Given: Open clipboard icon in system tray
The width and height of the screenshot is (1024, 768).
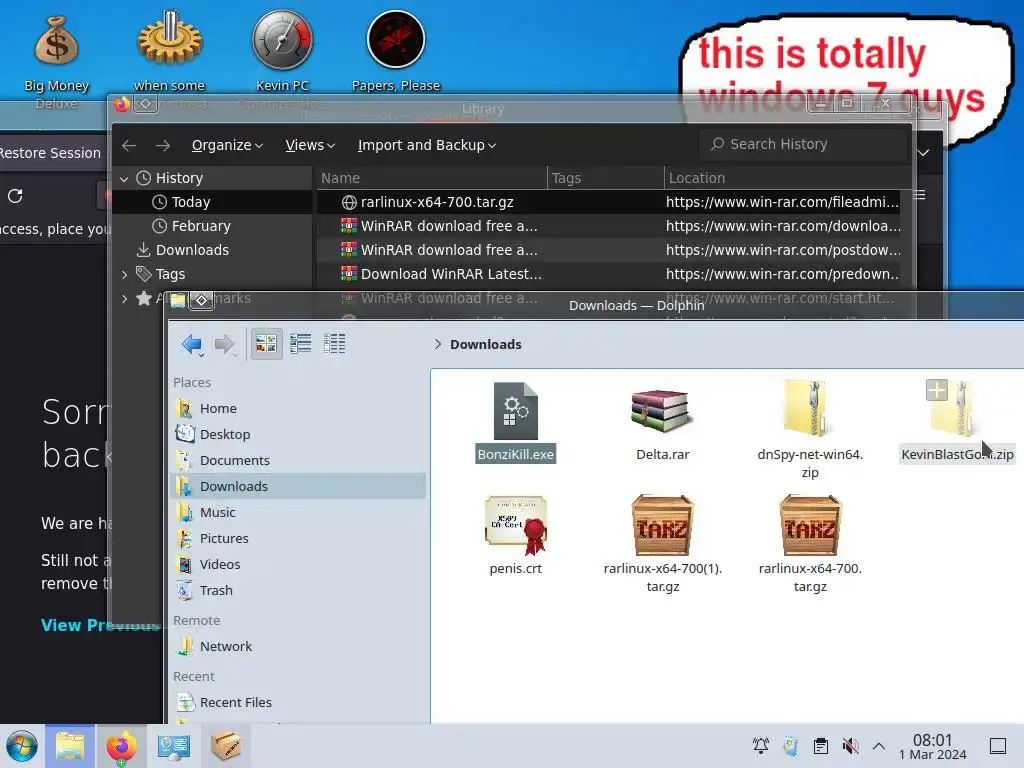Looking at the screenshot, I should tap(820, 746).
